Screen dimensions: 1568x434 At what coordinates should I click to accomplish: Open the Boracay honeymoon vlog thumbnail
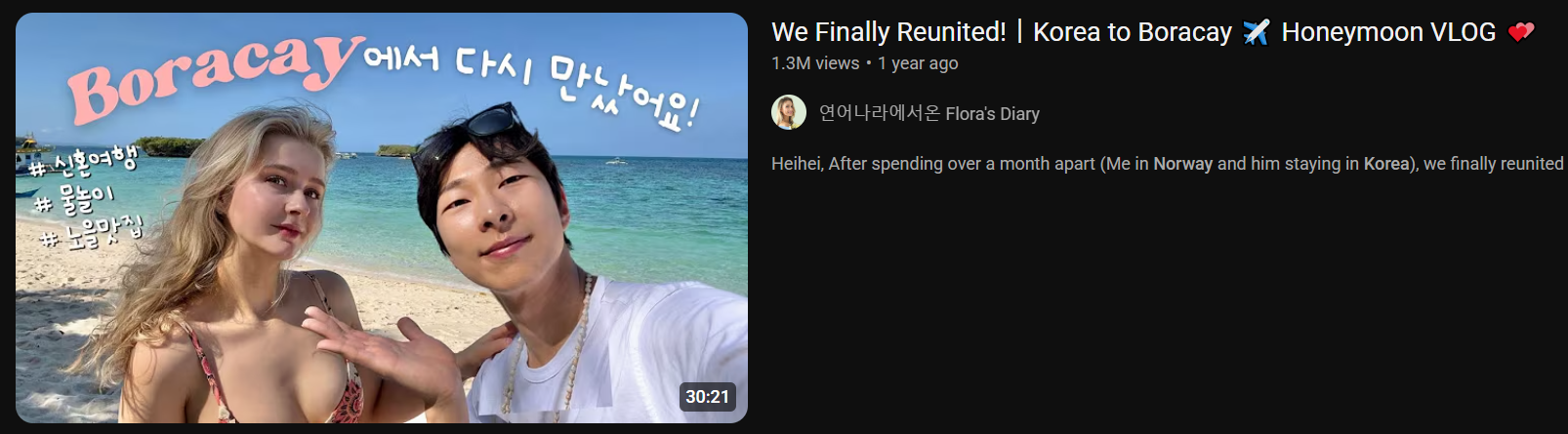click(x=382, y=217)
